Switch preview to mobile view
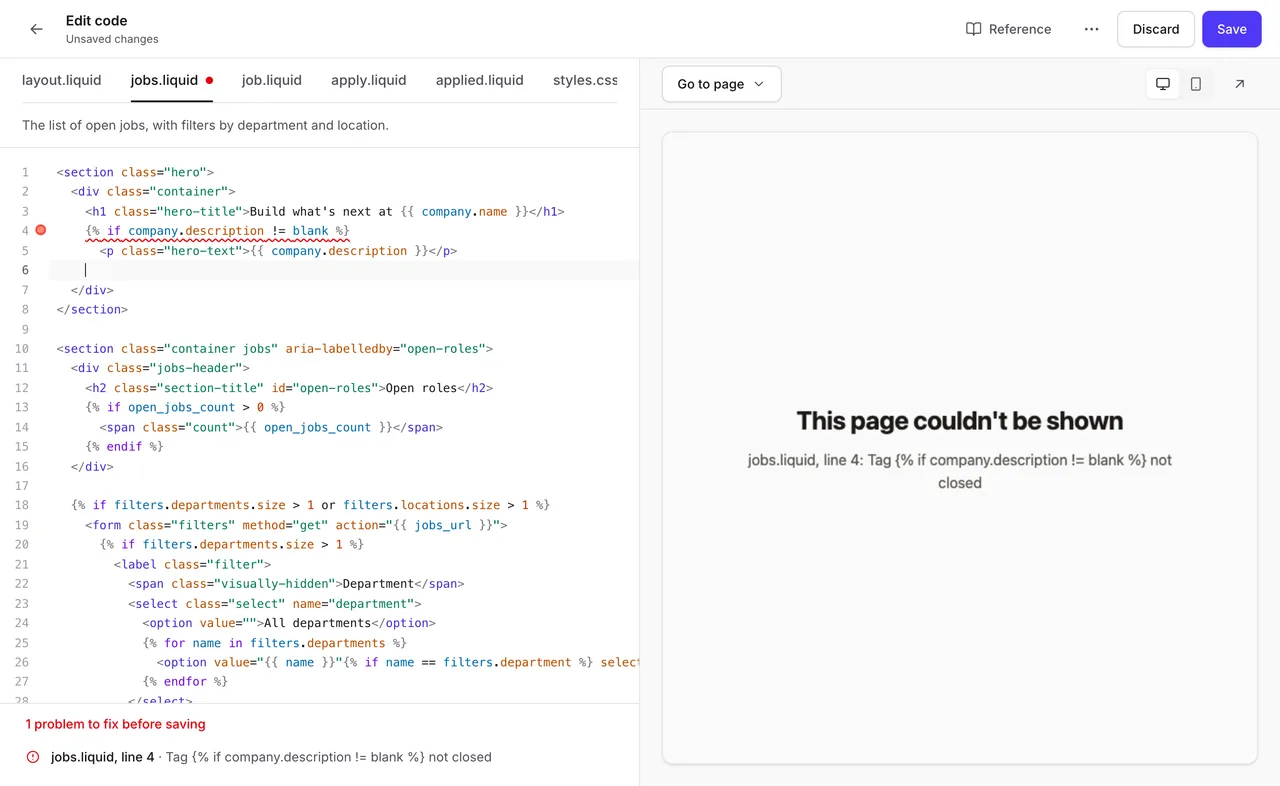 point(1196,84)
